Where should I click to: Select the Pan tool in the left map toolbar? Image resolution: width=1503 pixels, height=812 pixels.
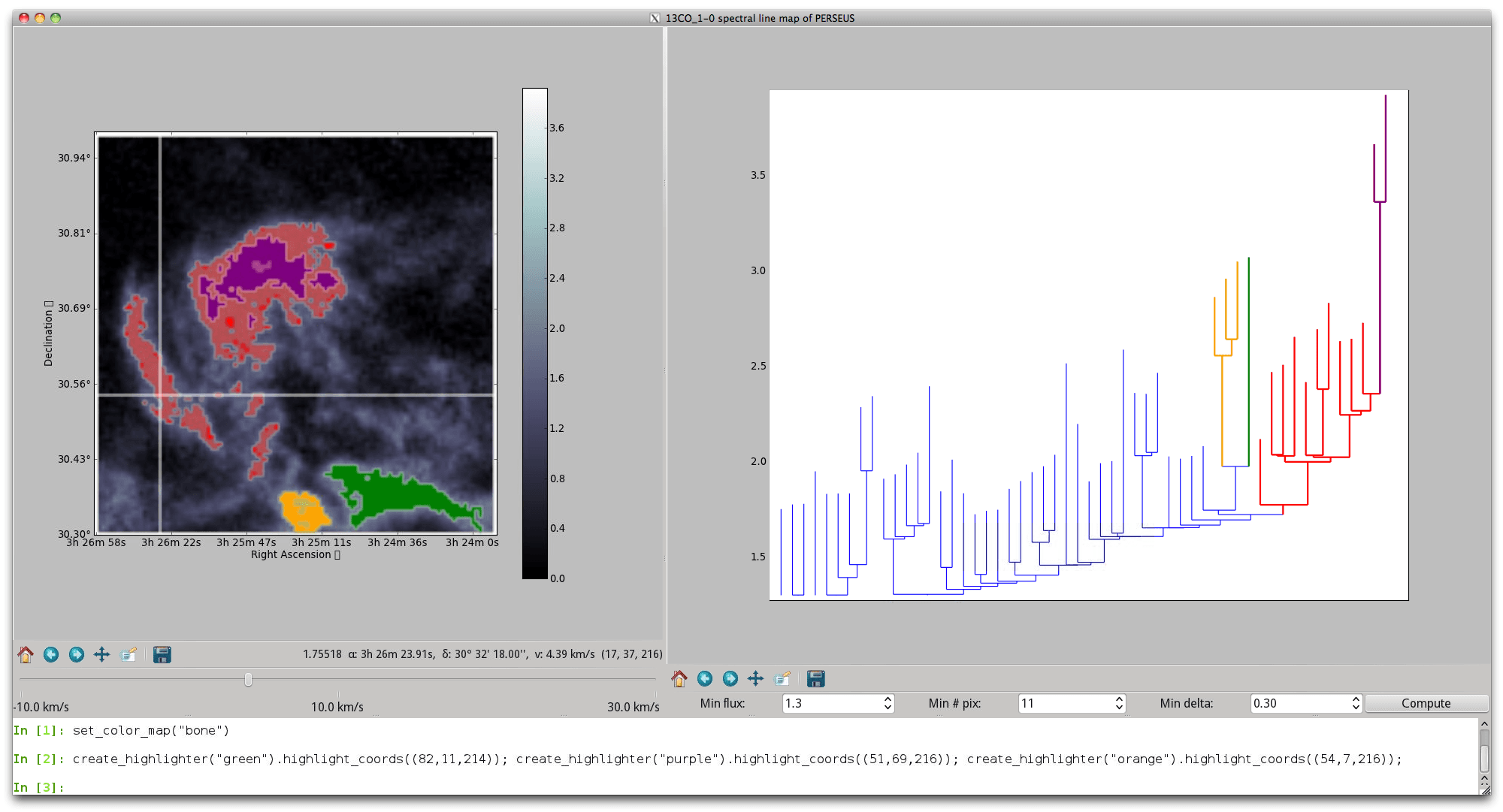point(102,654)
